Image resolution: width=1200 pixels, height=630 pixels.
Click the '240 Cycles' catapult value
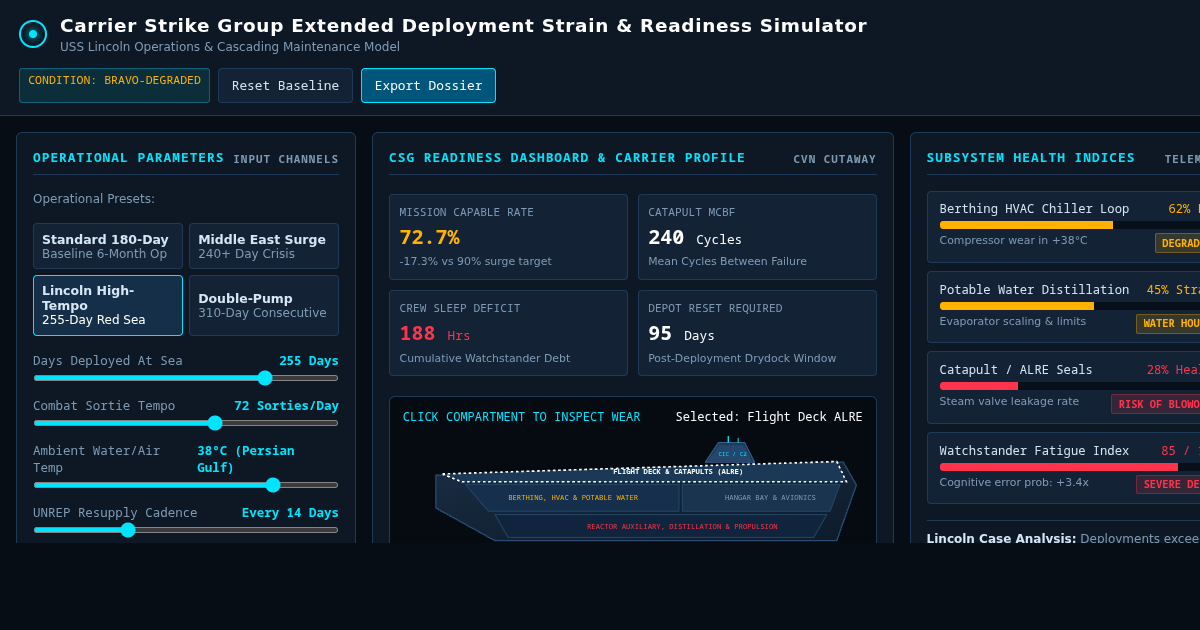coord(695,238)
